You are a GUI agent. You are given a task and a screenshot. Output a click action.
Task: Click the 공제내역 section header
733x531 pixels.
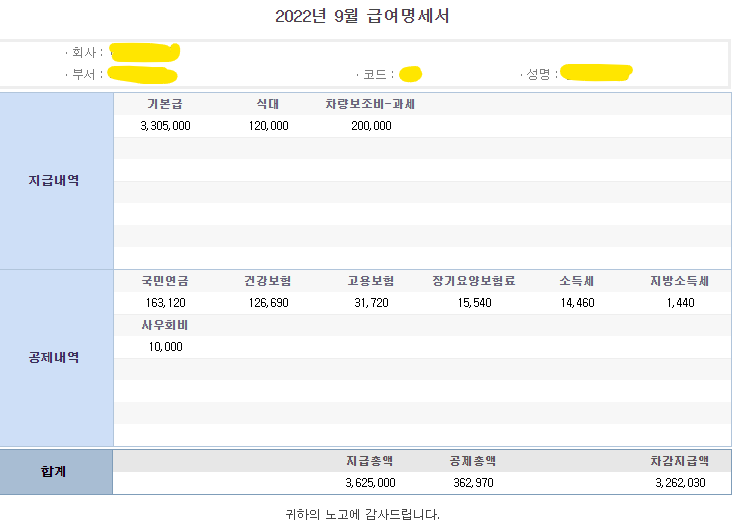55,357
